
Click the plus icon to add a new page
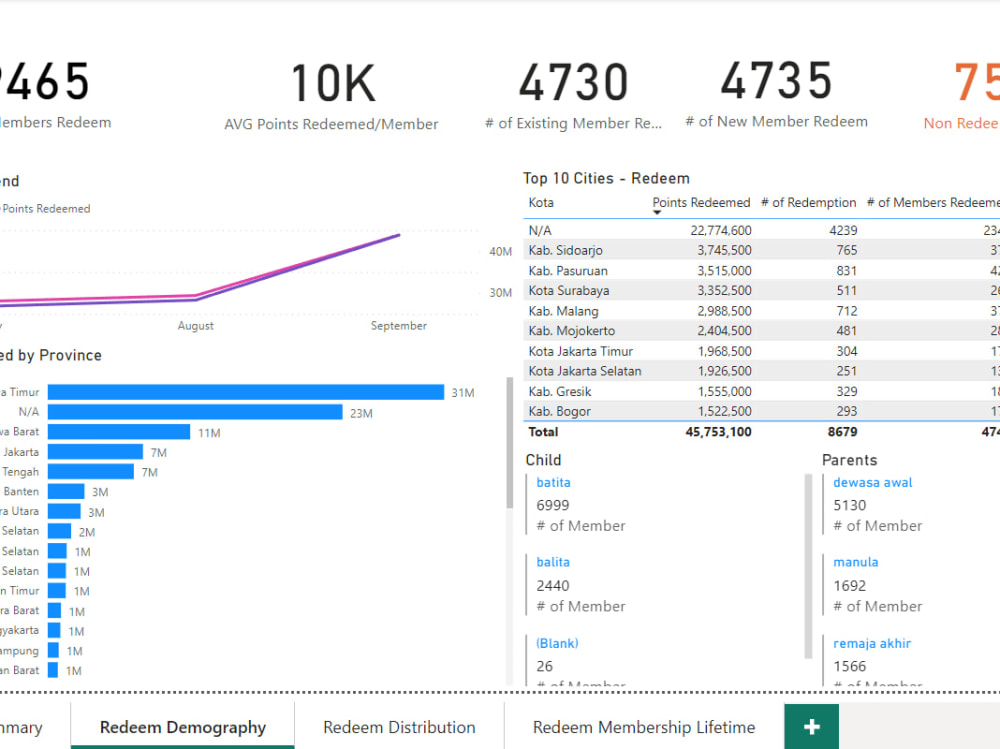click(x=810, y=727)
